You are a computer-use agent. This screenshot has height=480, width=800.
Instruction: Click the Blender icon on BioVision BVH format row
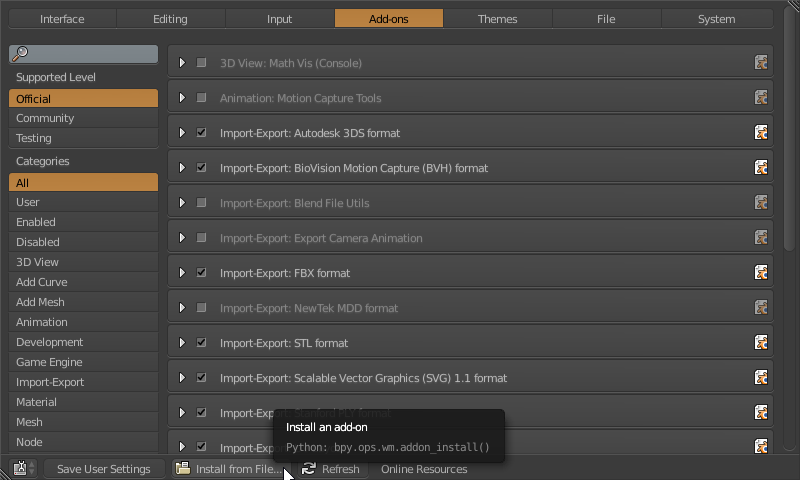coord(761,167)
